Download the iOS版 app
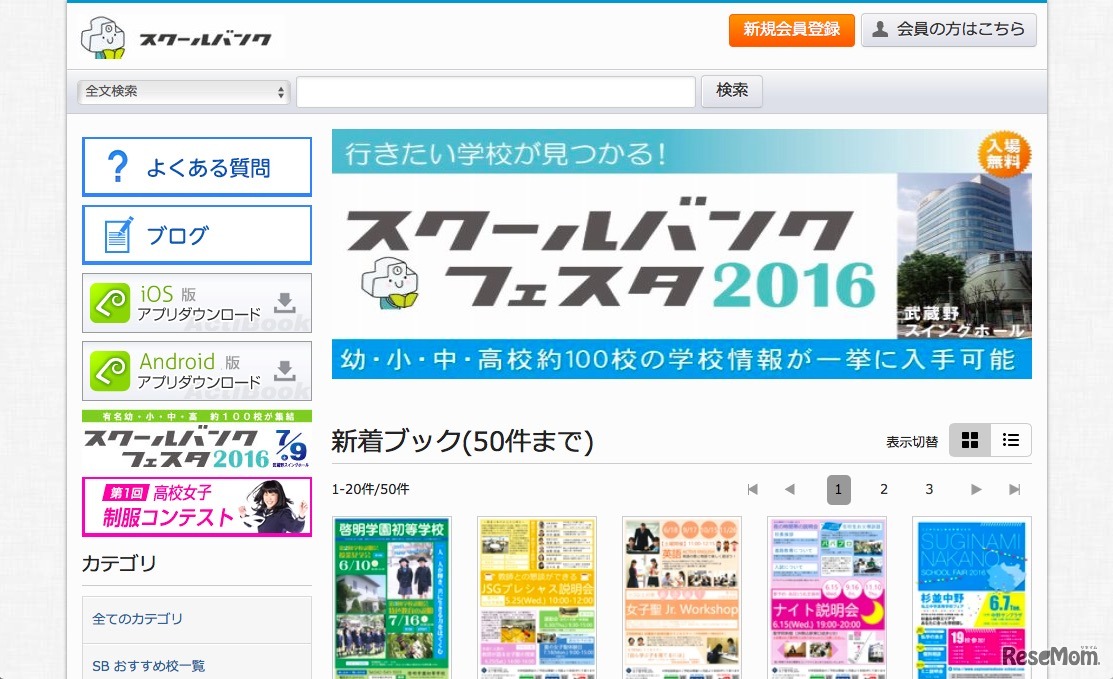Viewport: 1113px width, 679px height. 196,302
